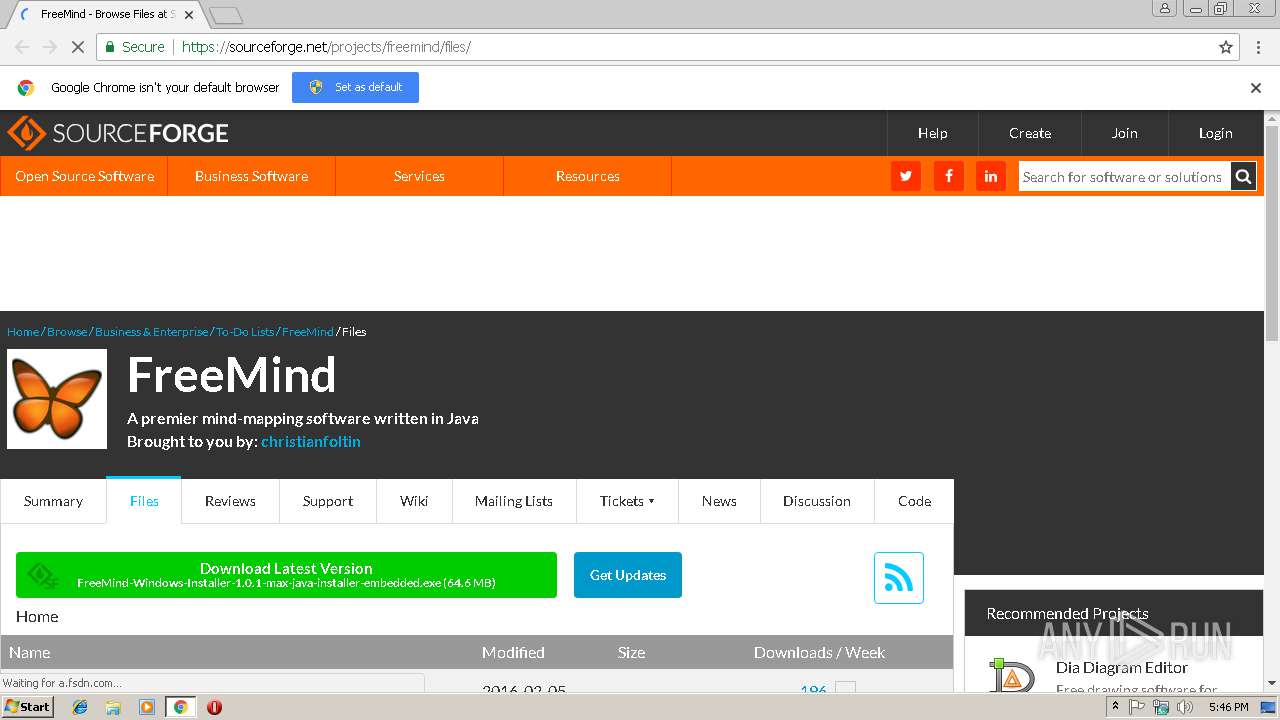Bookmark this page with star icon
This screenshot has width=1280, height=720.
coord(1226,47)
